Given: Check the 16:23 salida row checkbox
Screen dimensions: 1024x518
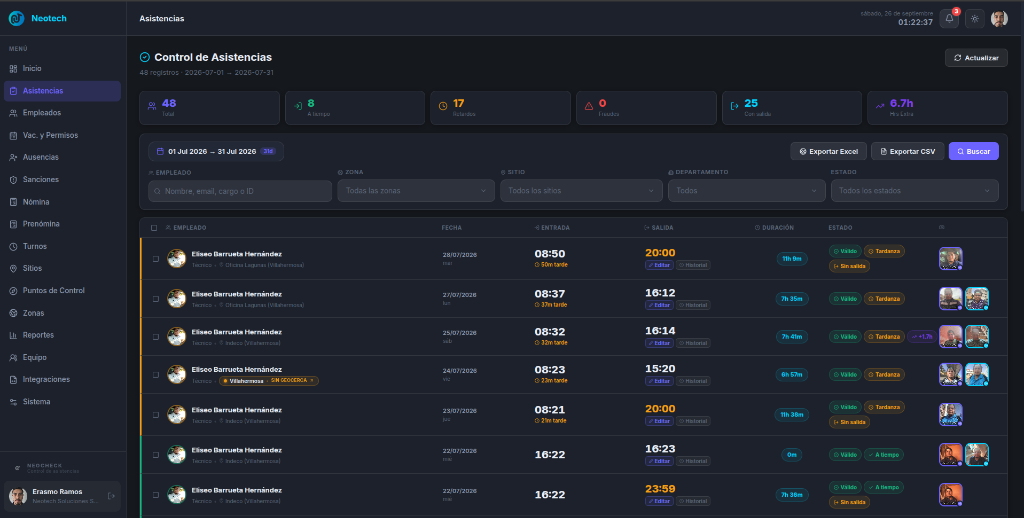Looking at the screenshot, I should tap(155, 455).
